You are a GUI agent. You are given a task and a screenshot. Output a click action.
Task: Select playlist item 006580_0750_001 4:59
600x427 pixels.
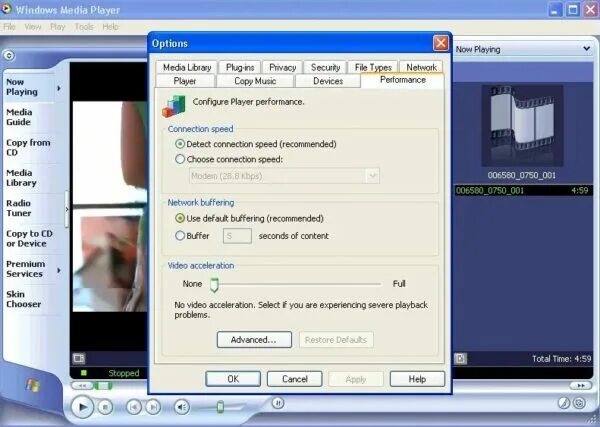[x=522, y=191]
